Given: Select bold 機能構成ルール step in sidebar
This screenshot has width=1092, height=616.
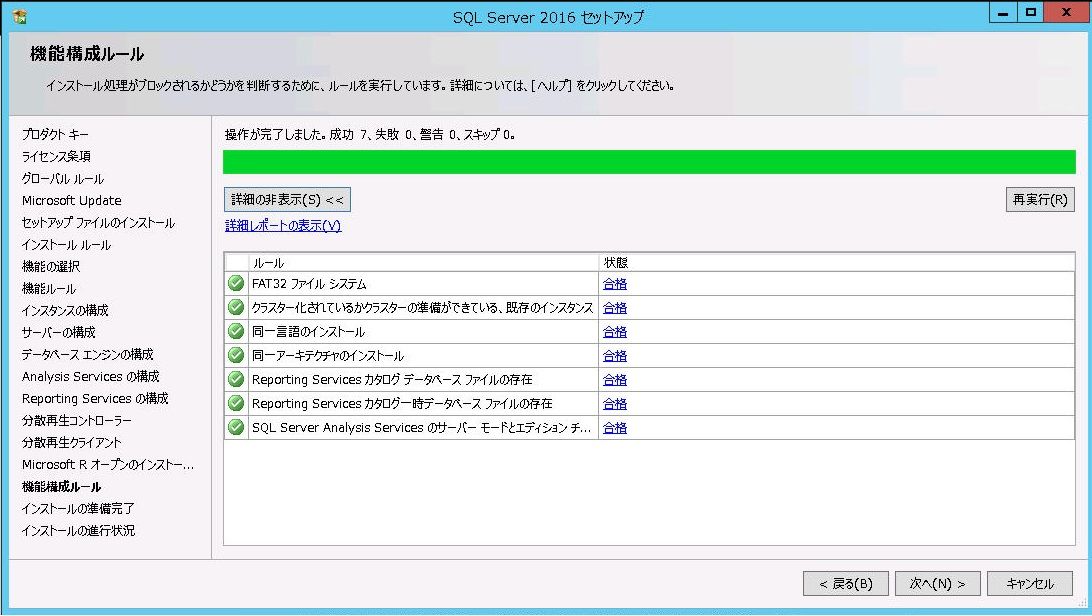Looking at the screenshot, I should (61, 487).
